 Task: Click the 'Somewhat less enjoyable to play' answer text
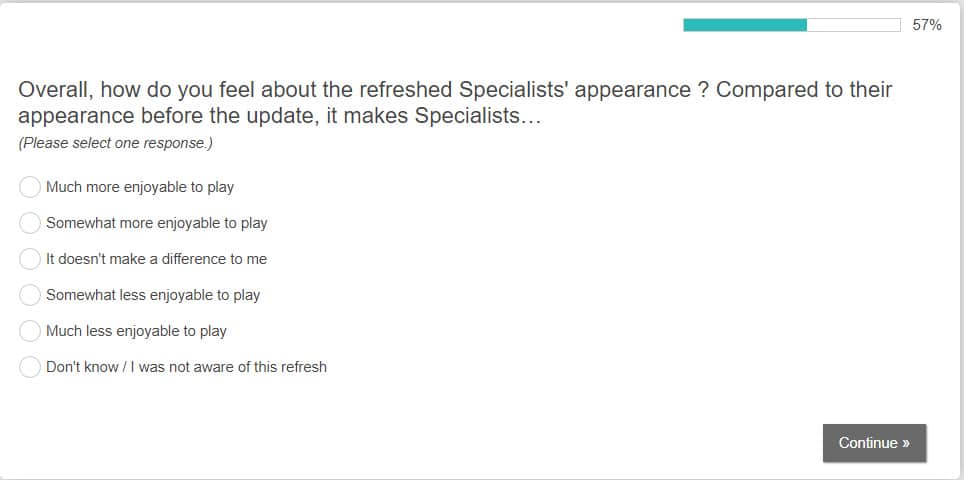[x=153, y=295]
